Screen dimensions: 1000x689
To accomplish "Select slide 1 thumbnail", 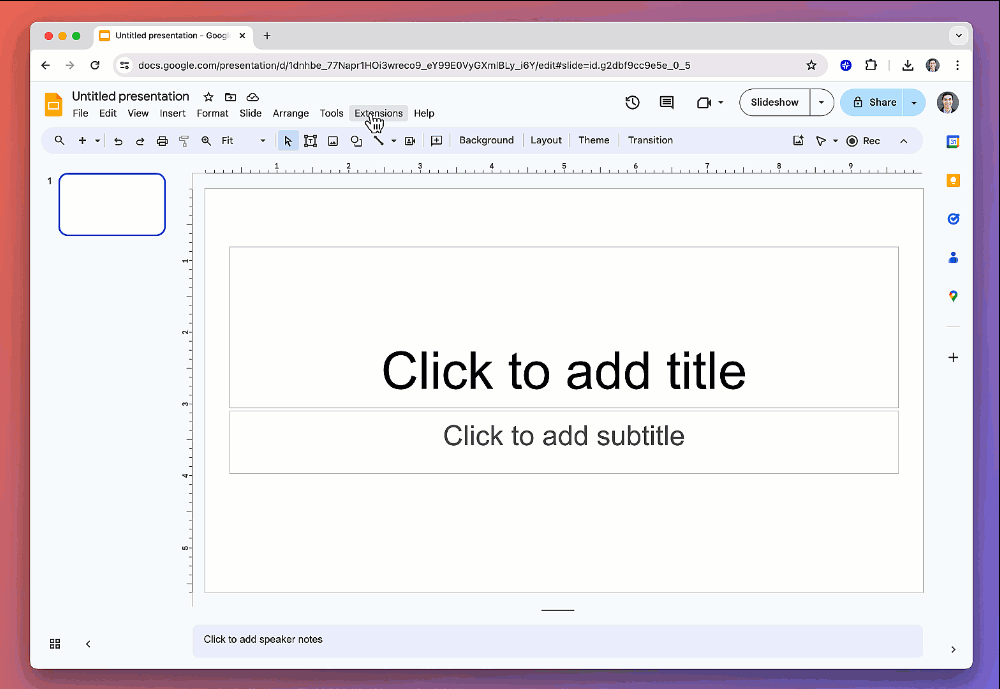I will point(112,205).
